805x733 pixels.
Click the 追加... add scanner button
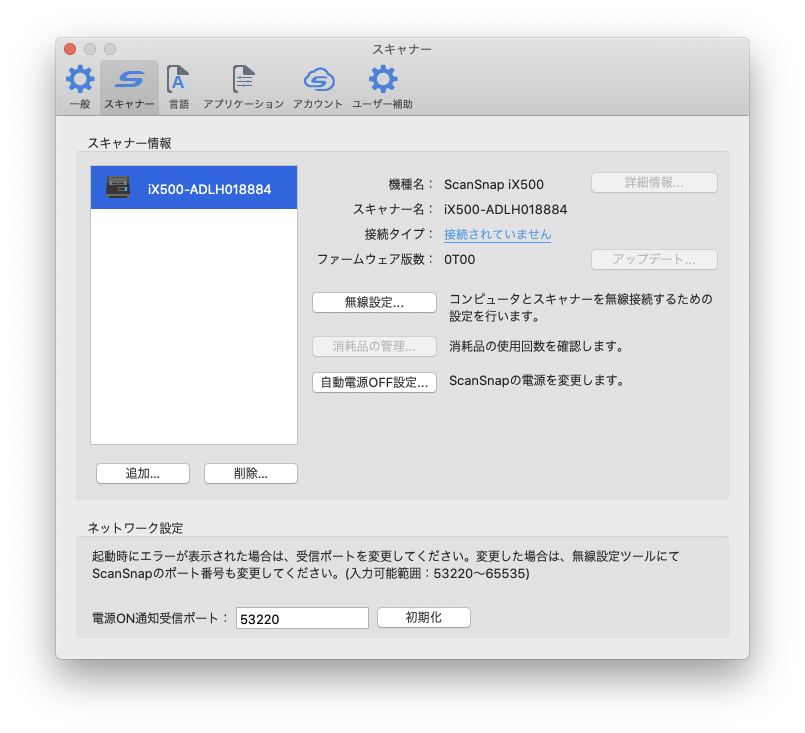(x=143, y=474)
